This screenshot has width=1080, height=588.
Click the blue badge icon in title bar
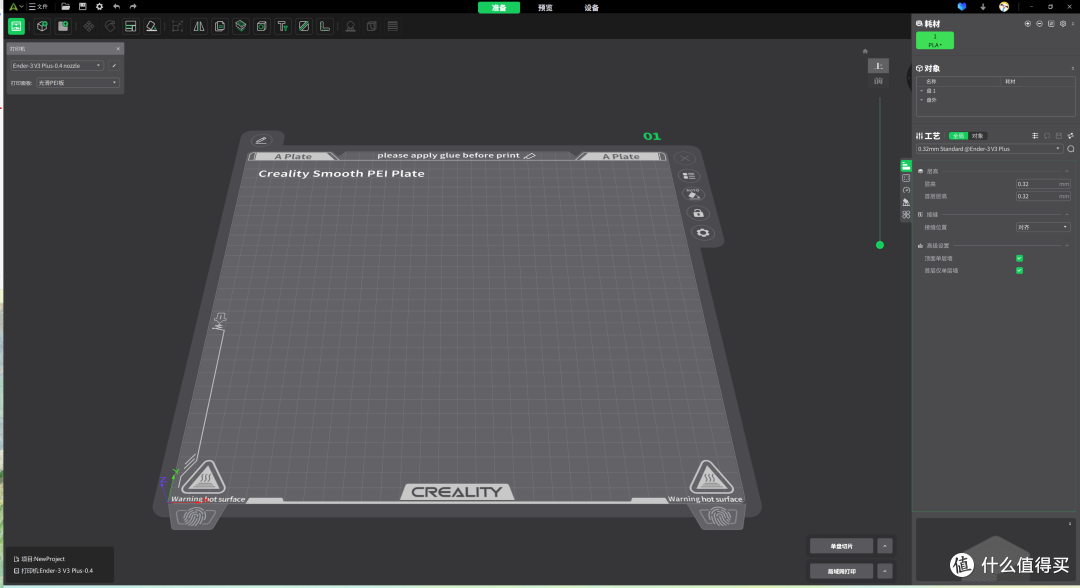[962, 7]
